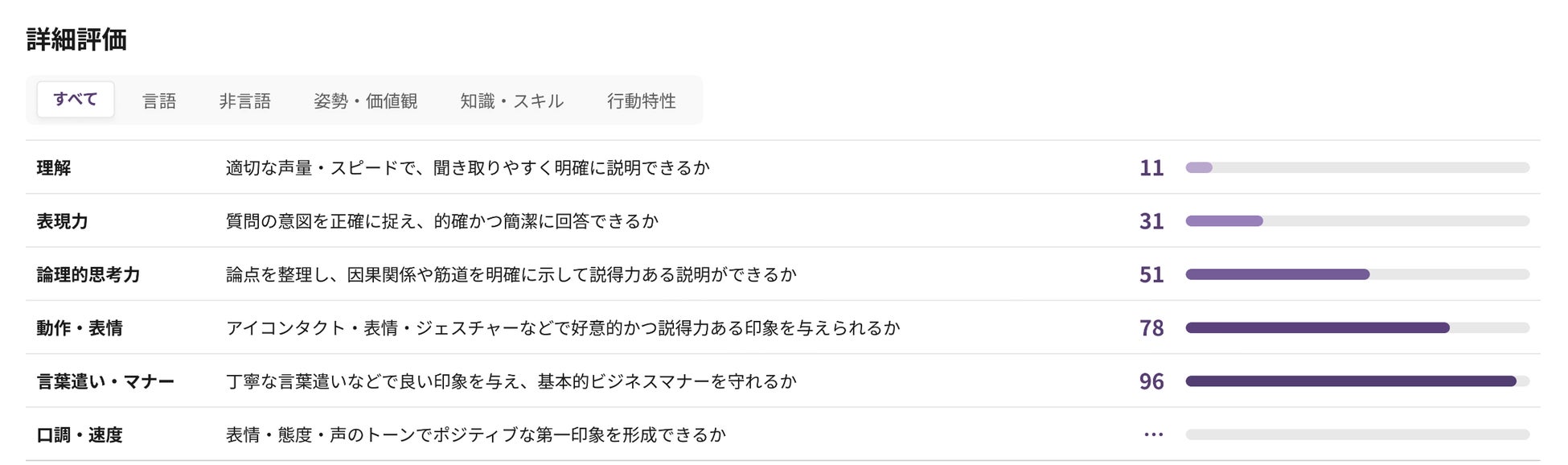Open the 知識・スキル tab
The width and height of the screenshot is (1568, 465).
click(x=512, y=101)
